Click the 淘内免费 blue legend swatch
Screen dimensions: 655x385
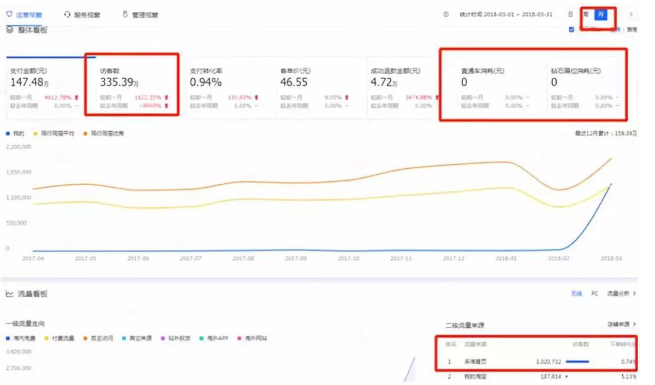8,338
